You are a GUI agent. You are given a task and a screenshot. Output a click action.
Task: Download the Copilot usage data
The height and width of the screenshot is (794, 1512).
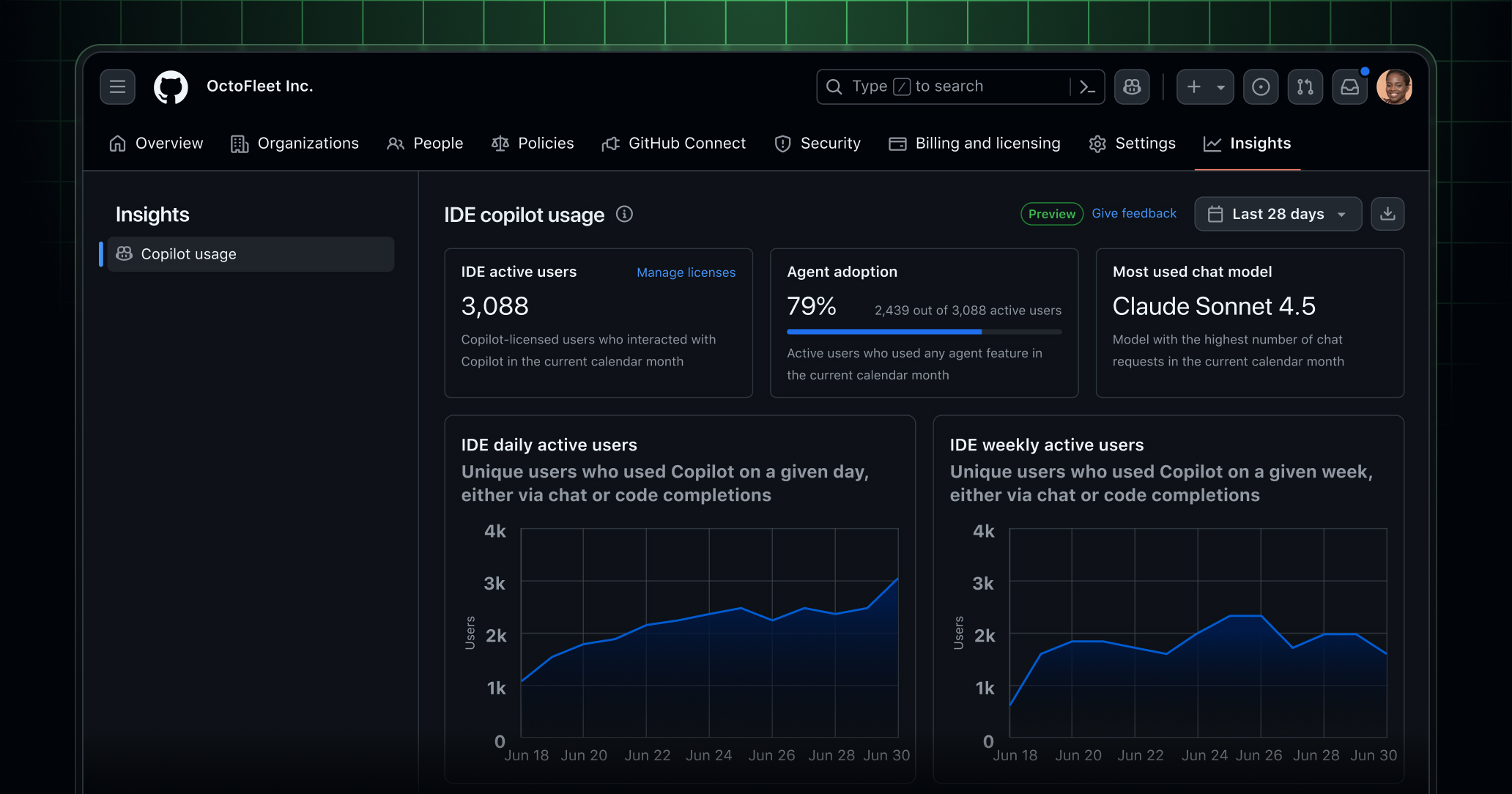click(1387, 213)
